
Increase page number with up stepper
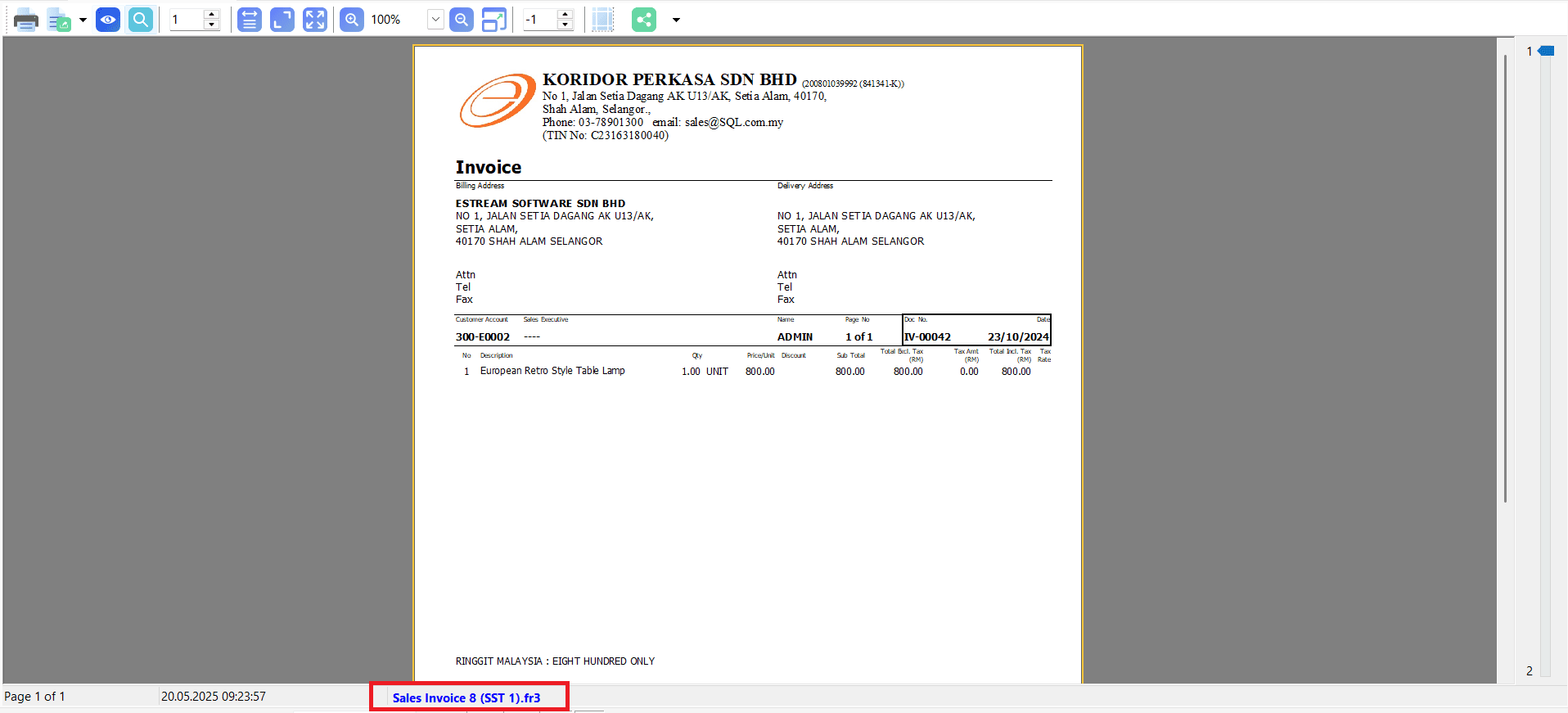point(212,15)
